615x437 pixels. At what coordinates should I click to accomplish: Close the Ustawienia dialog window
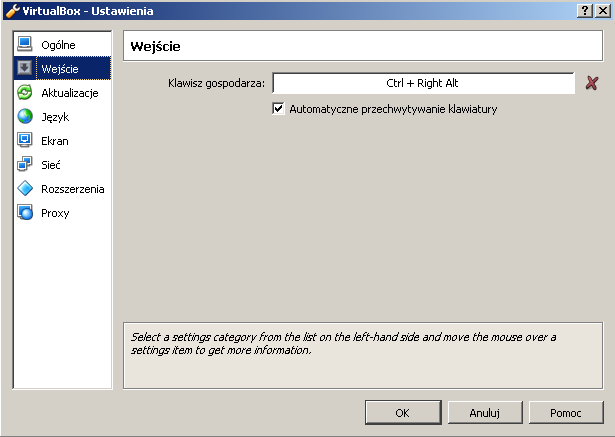(602, 11)
